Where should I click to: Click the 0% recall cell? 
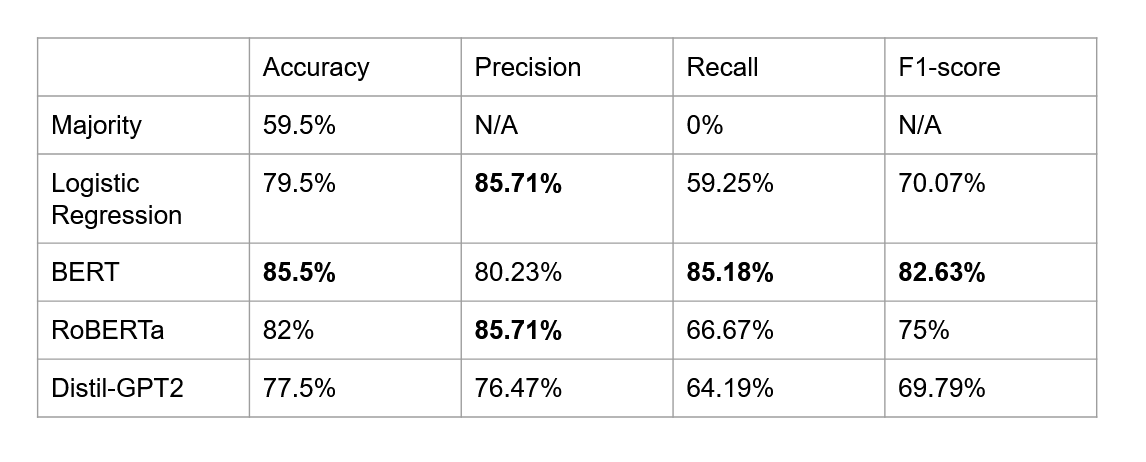705,125
